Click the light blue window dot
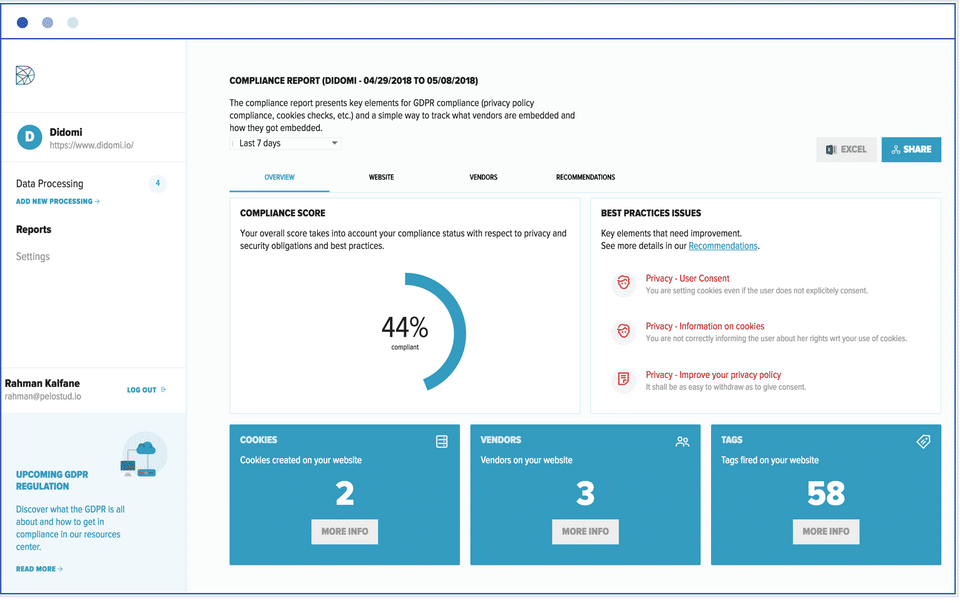 click(73, 23)
